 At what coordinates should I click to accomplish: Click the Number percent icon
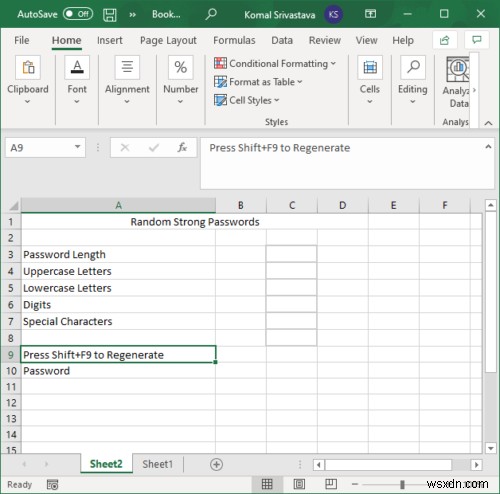coord(180,67)
